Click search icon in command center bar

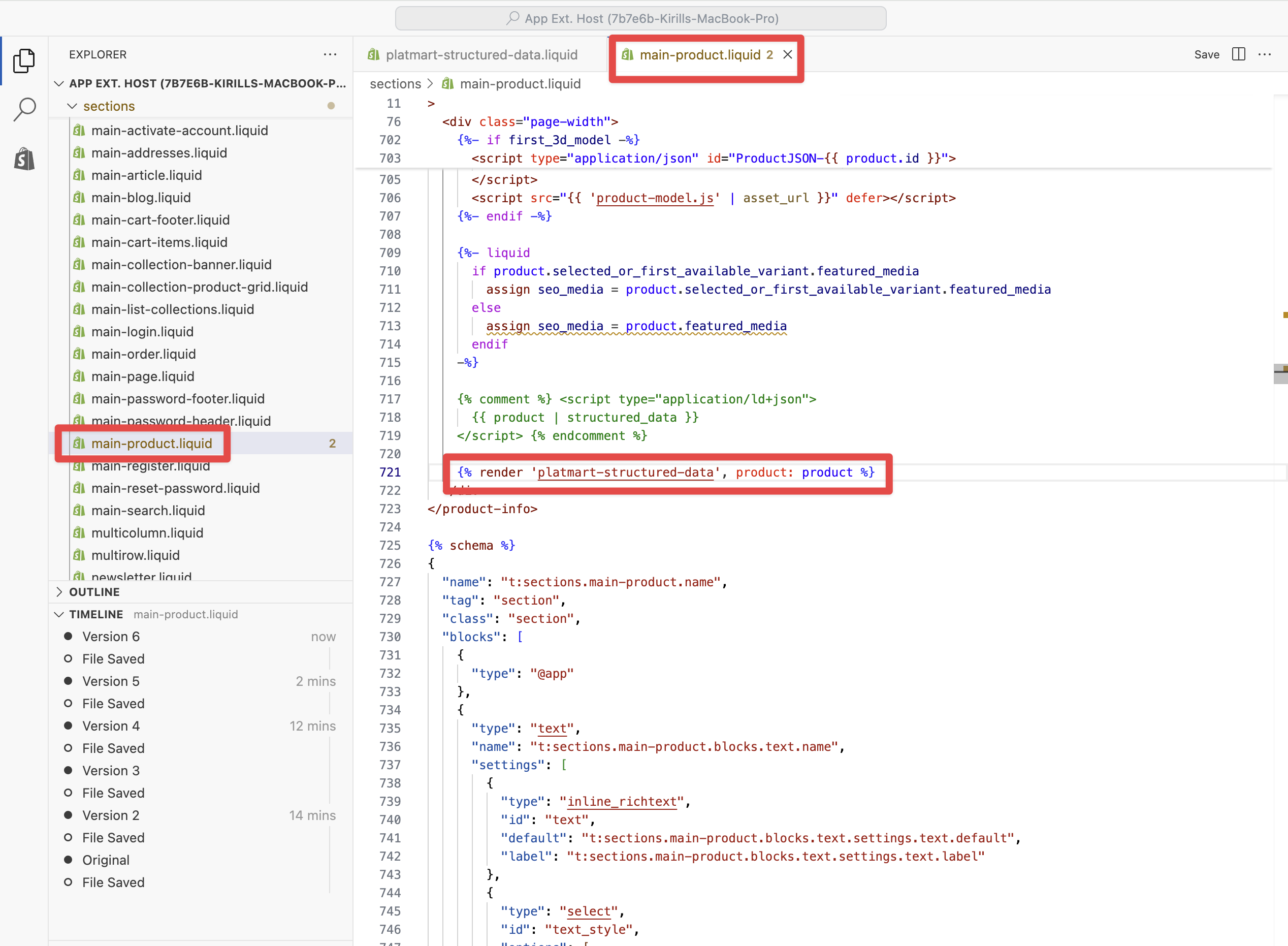[513, 18]
